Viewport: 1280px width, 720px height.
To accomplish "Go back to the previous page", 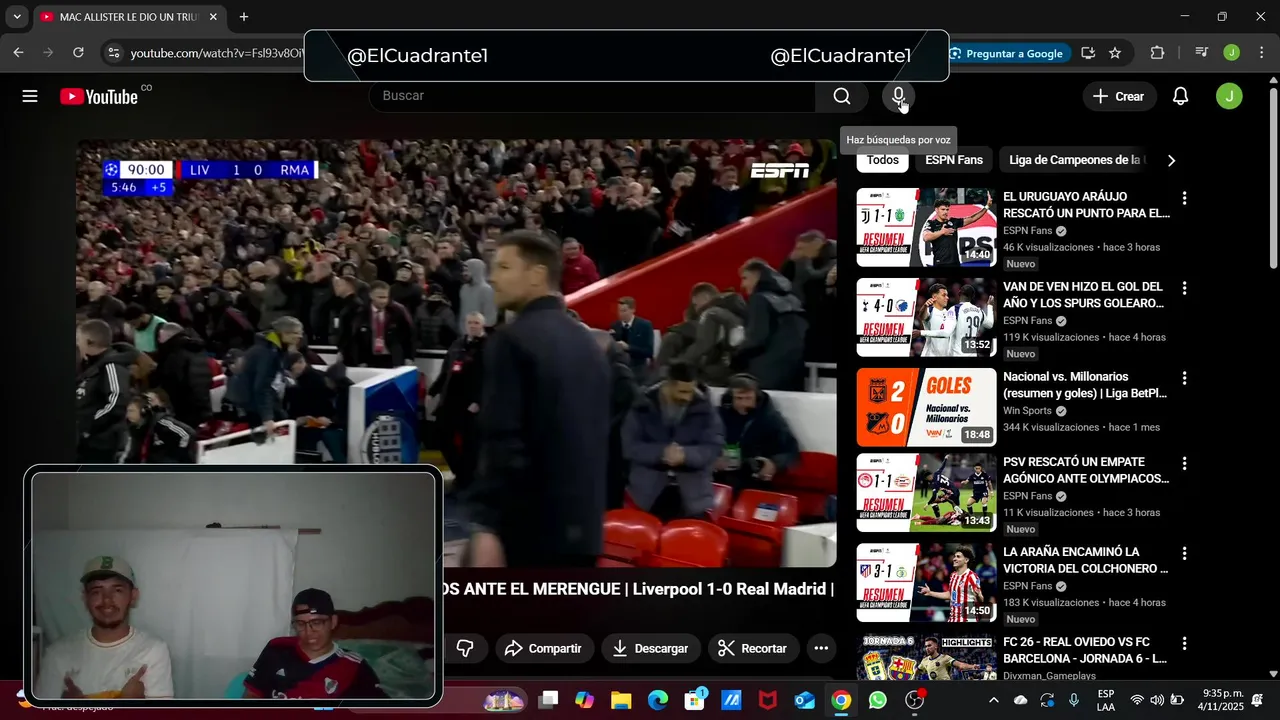I will coord(19,53).
